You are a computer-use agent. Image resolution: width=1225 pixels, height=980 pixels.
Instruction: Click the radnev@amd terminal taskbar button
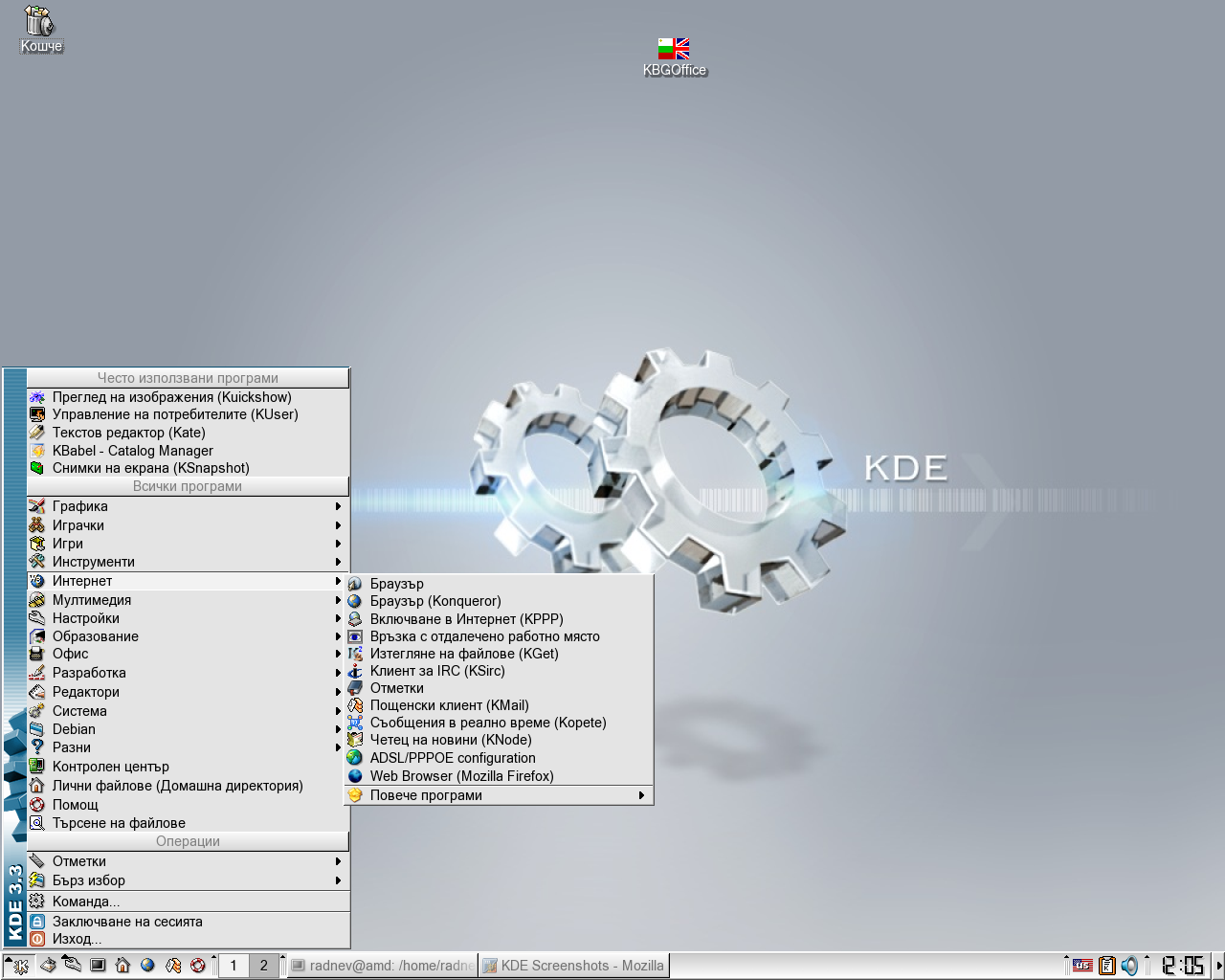coord(382,966)
